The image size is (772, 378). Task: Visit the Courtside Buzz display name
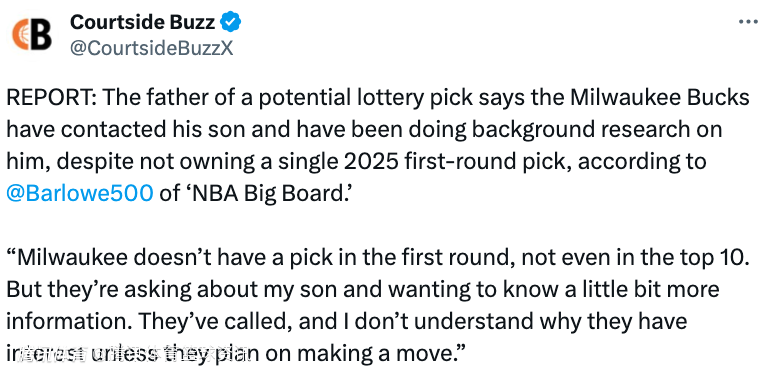143,22
